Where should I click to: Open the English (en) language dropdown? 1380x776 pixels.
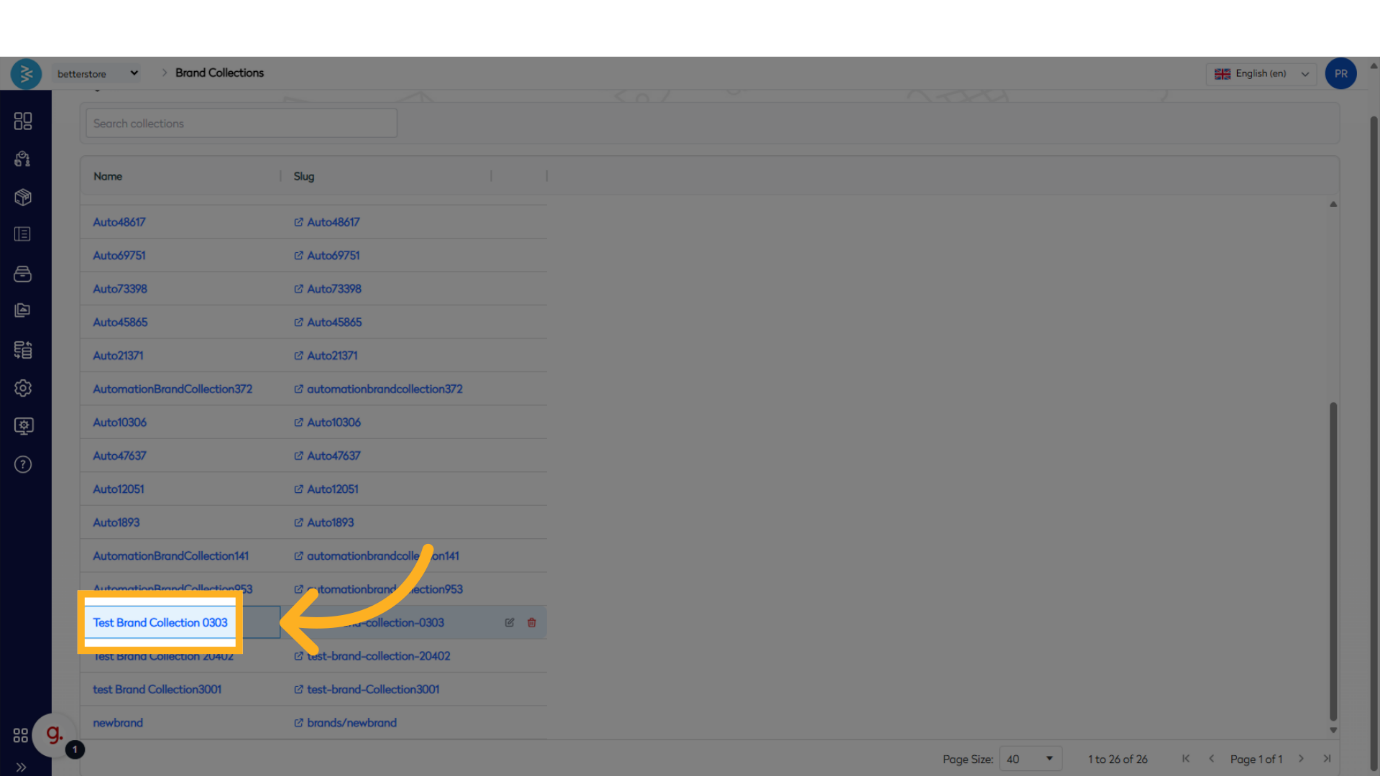1260,74
